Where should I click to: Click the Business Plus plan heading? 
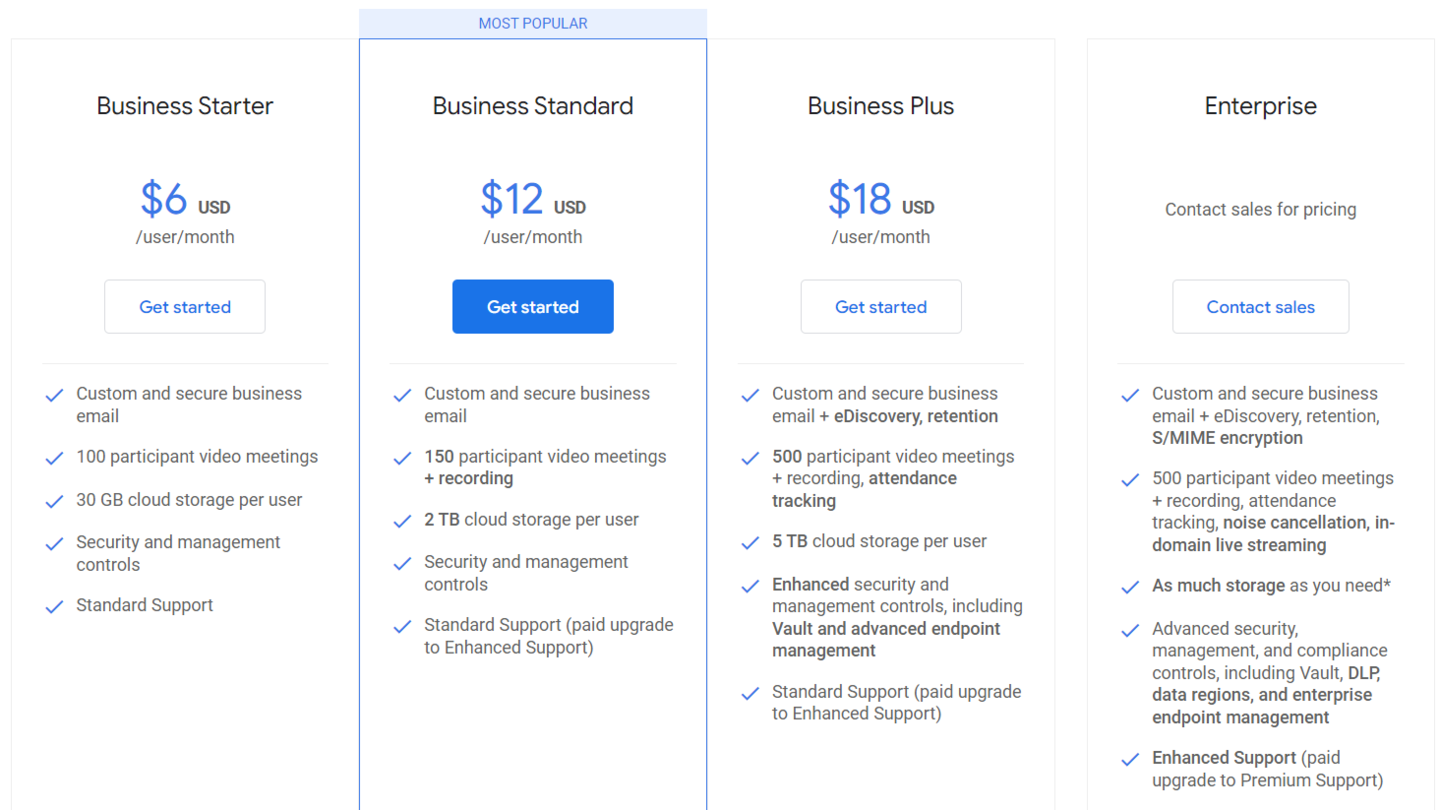pos(881,106)
